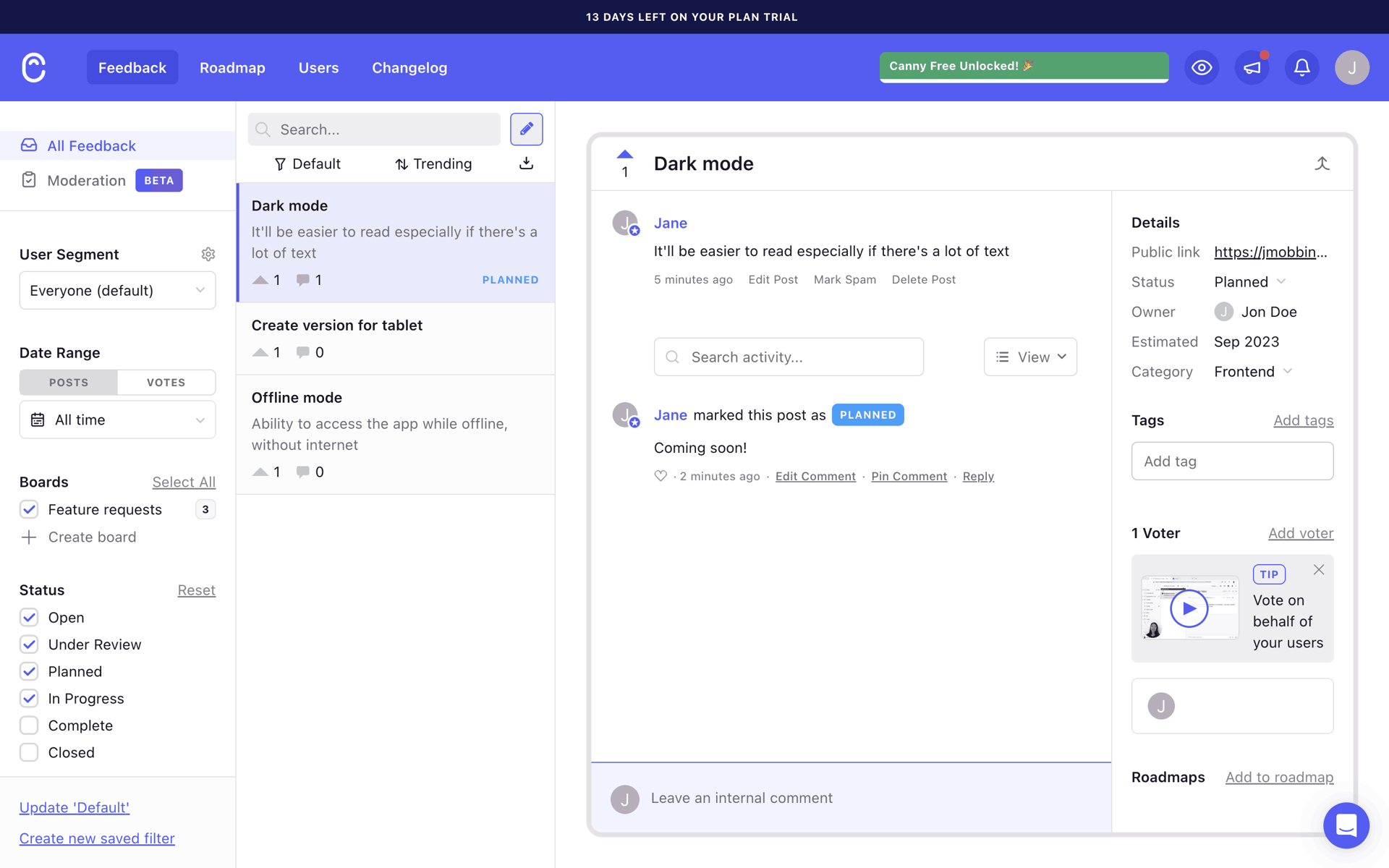Click the Canny logo icon

pos(34,67)
